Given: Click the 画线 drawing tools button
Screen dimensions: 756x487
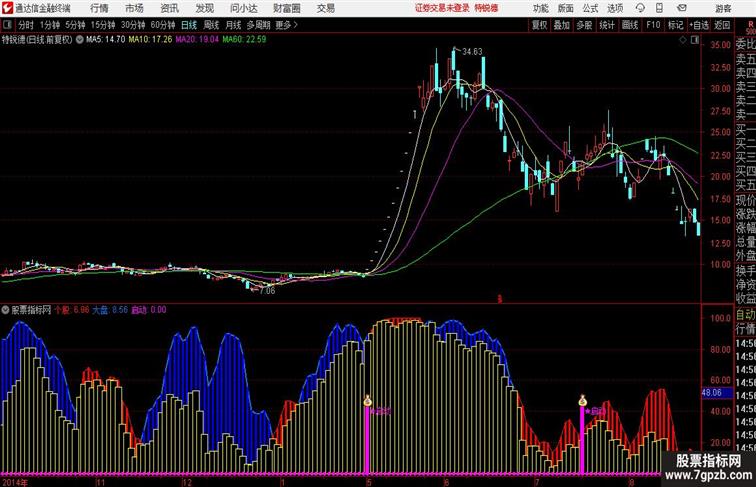Looking at the screenshot, I should [x=630, y=25].
